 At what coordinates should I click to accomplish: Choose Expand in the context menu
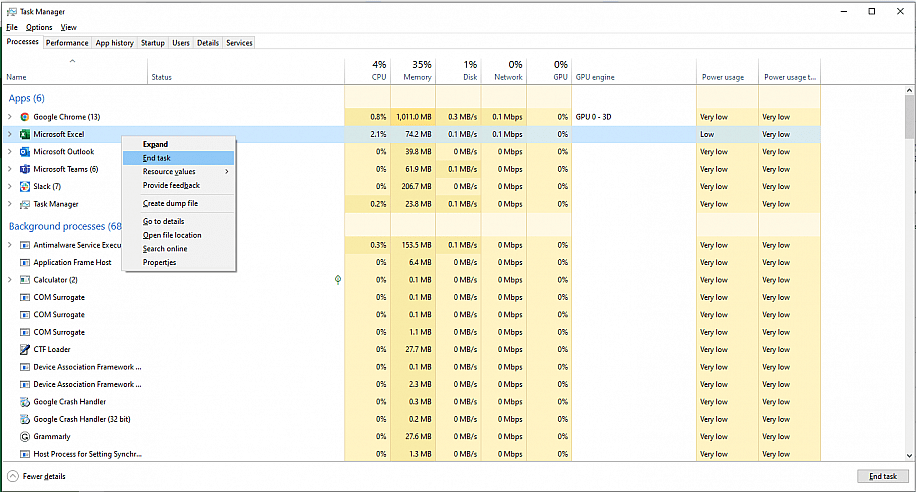tap(178, 144)
